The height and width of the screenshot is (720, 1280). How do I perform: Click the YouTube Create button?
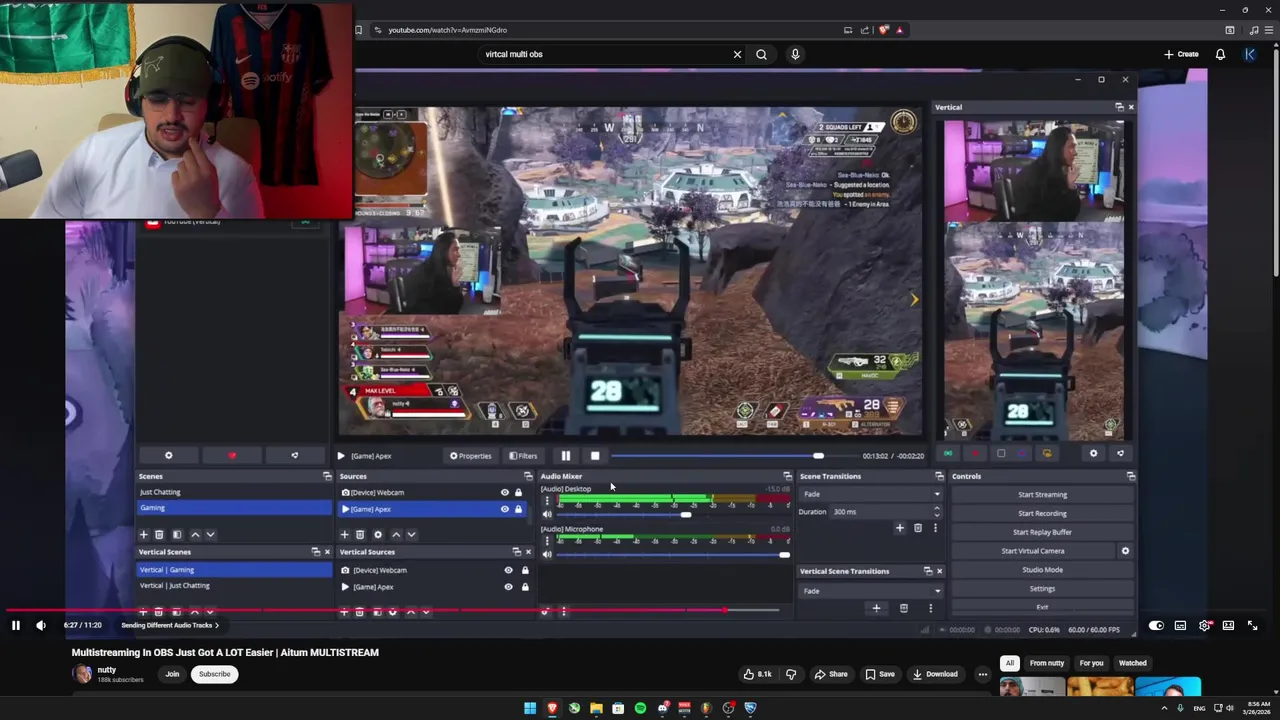[x=1181, y=54]
